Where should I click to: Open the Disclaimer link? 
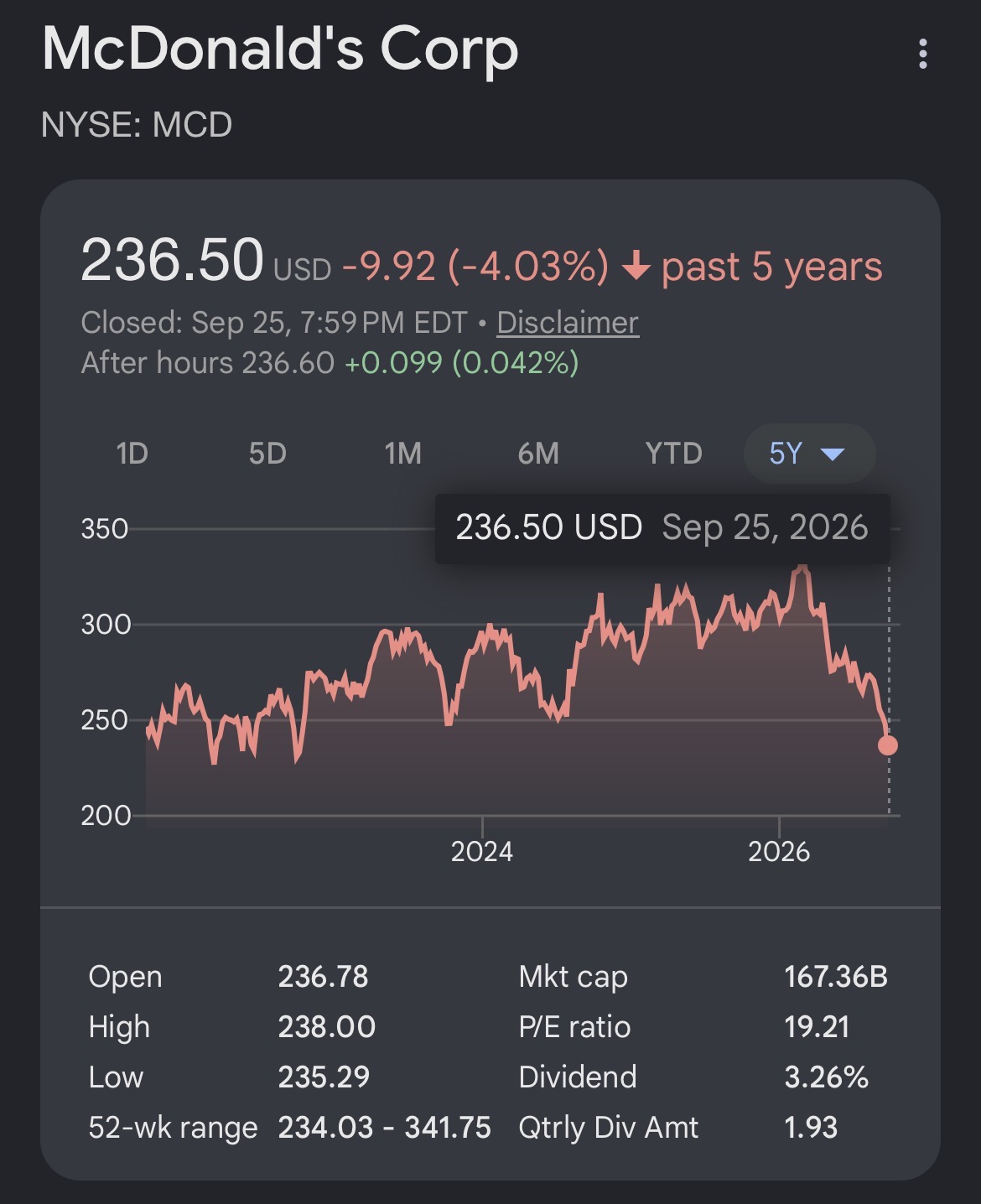pyautogui.click(x=568, y=323)
